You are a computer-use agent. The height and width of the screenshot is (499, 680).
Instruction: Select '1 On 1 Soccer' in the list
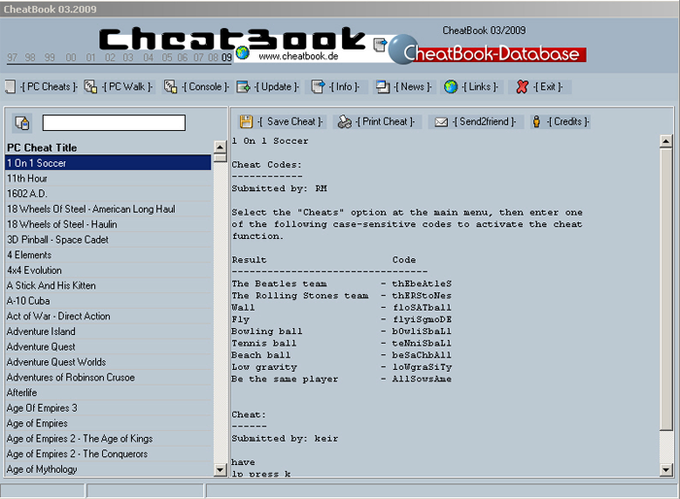pos(108,163)
